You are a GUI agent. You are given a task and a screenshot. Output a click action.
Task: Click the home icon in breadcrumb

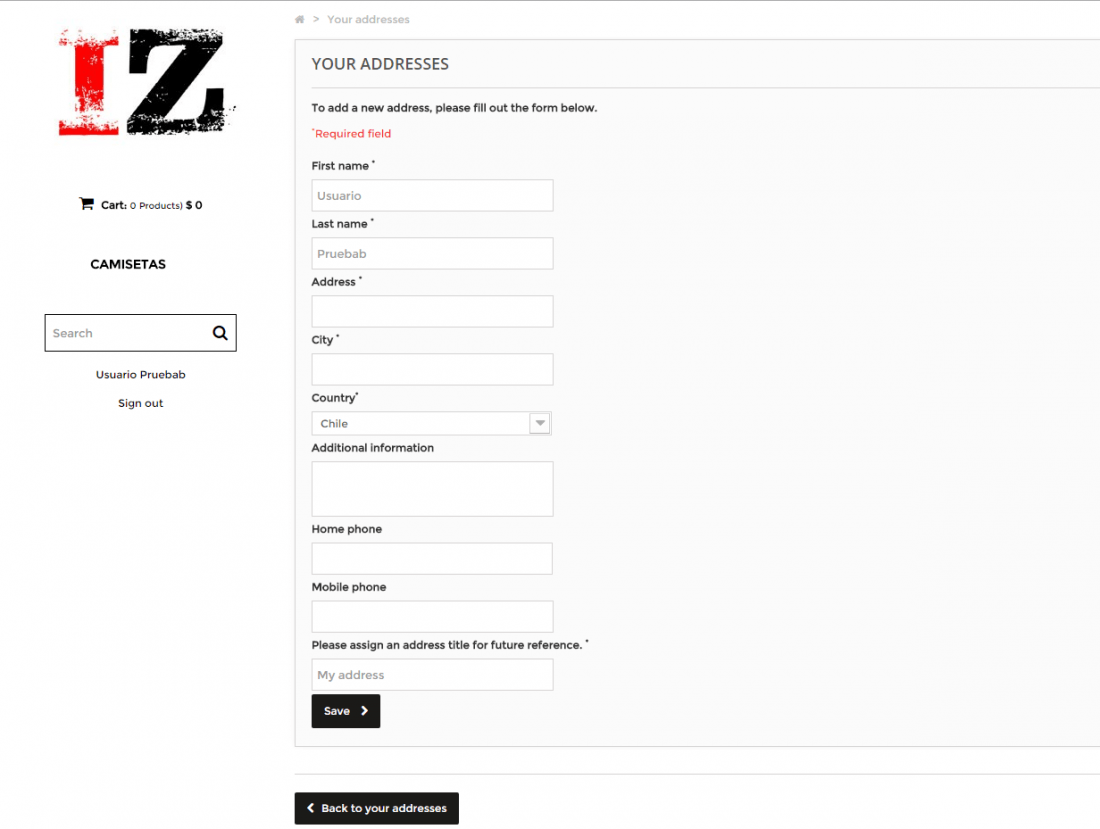click(x=300, y=20)
